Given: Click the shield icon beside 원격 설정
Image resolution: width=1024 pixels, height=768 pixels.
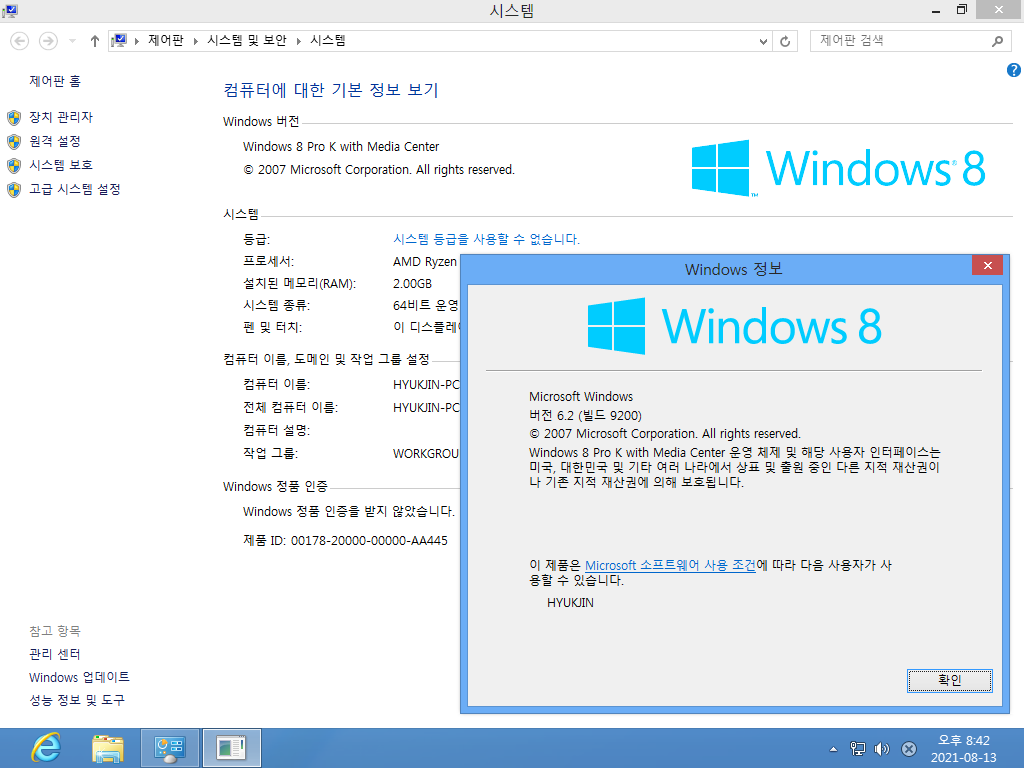Looking at the screenshot, I should click(14, 142).
